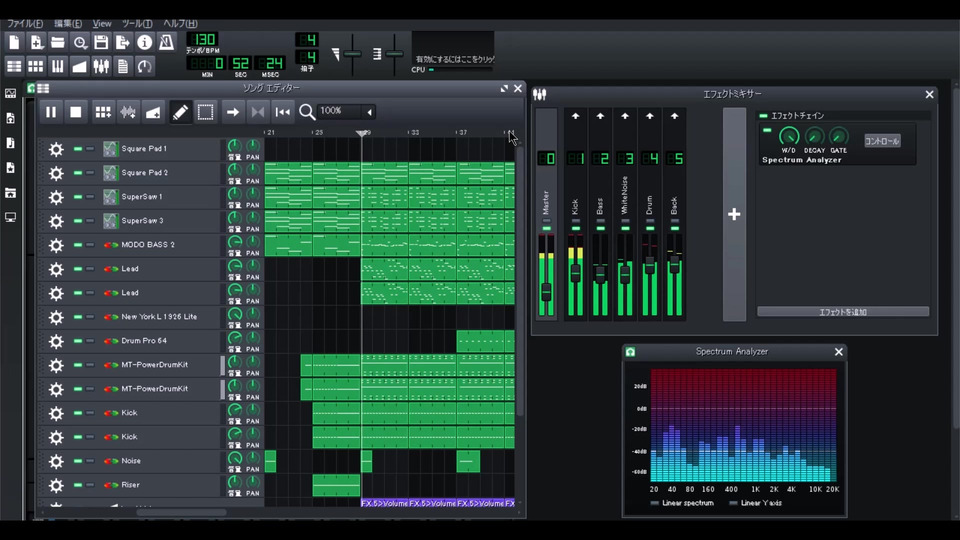Toggle the FX Mixer window icon in the top toolbar
Viewport: 960px width, 540px height.
[x=101, y=66]
